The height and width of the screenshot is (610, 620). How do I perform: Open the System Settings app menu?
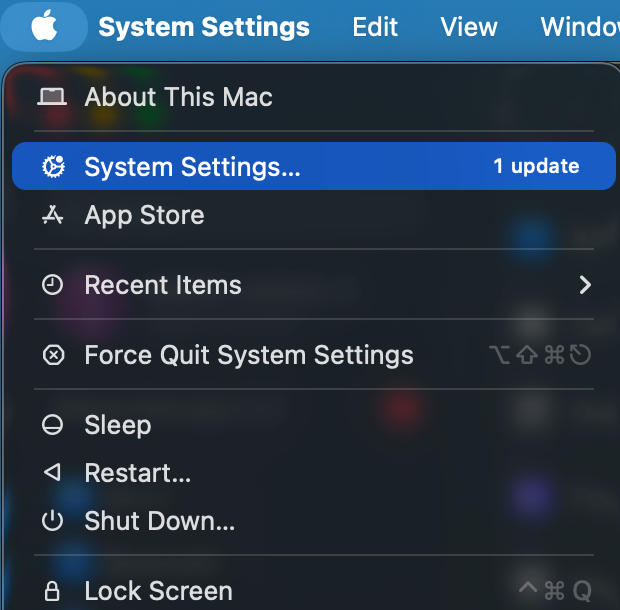coord(204,27)
